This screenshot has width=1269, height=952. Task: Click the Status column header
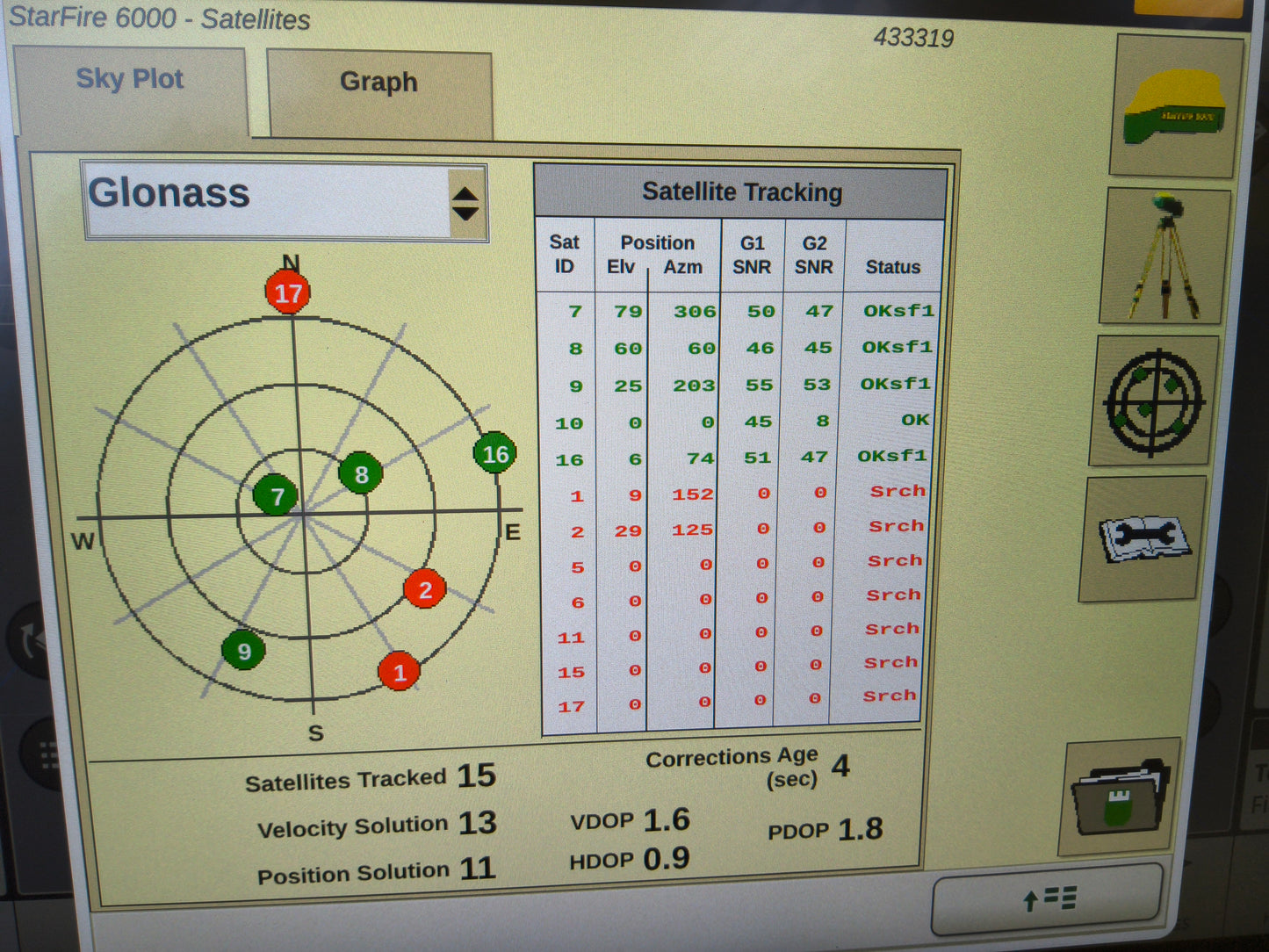(x=892, y=266)
